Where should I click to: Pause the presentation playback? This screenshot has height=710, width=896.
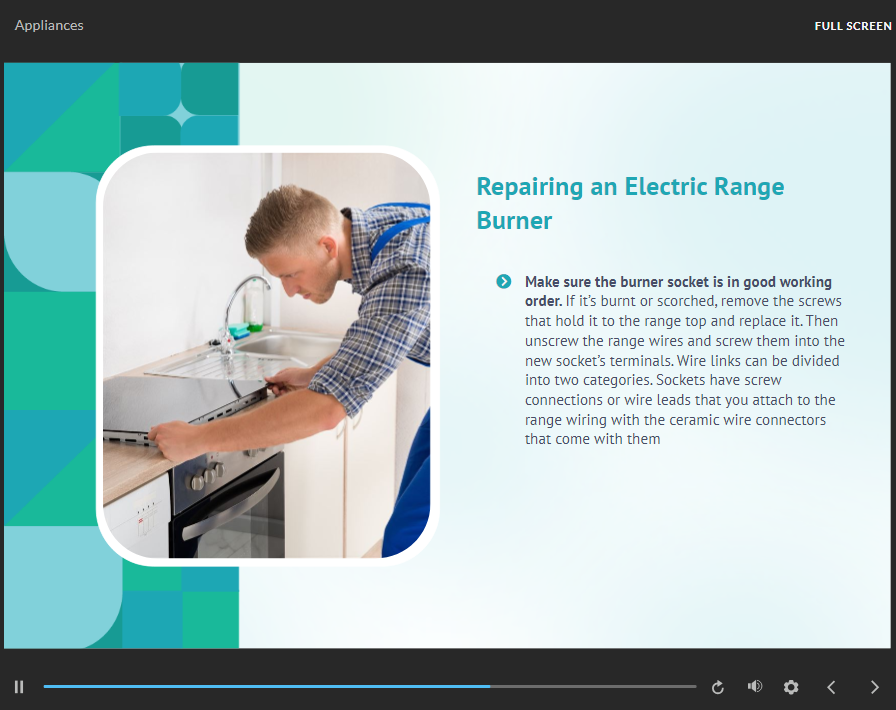coord(19,687)
